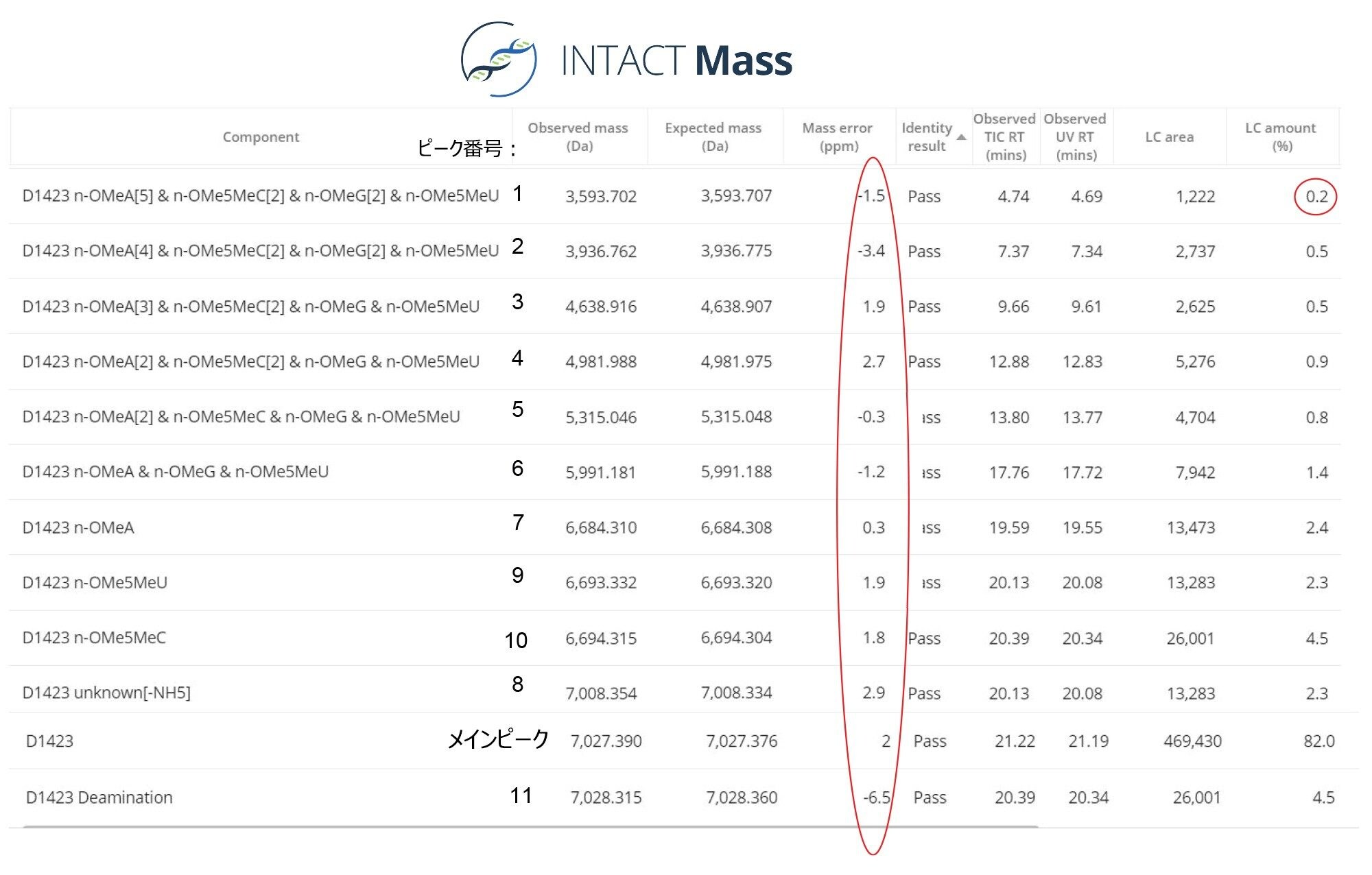Image resolution: width=1372 pixels, height=875 pixels.
Task: Click the TIC RT value 9.66
Action: point(1013,307)
